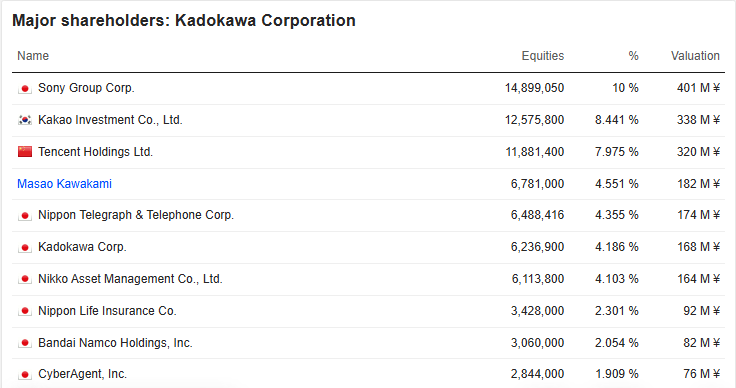Viewport: 736px width, 388px height.
Task: Click the China flag beside Tencent Holdings
Action: point(25,152)
